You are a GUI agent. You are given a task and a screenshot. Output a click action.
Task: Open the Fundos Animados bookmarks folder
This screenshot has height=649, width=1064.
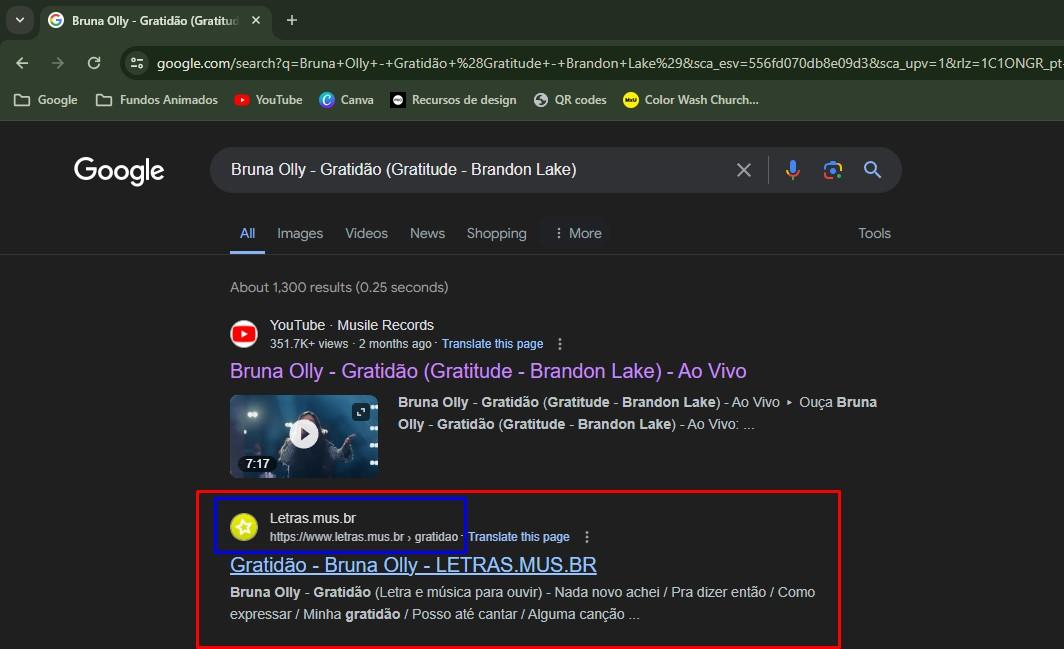pyautogui.click(x=157, y=100)
